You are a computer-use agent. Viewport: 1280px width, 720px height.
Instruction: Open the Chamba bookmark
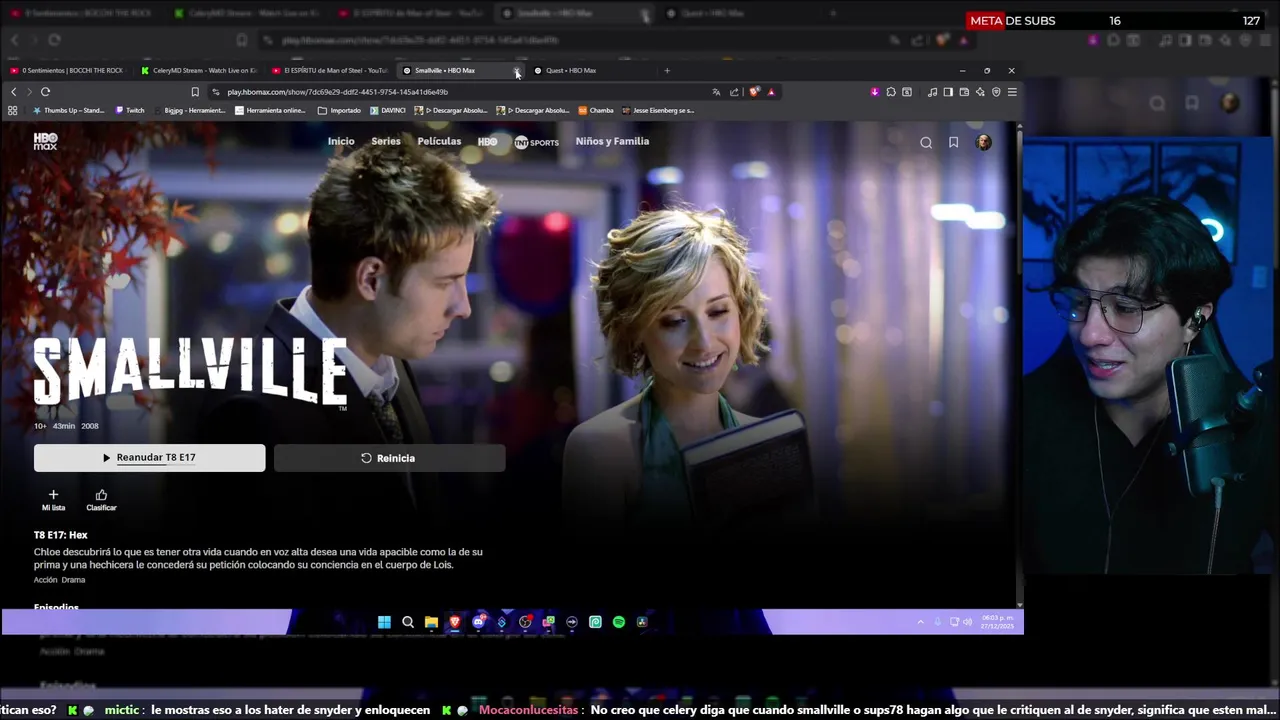click(x=596, y=111)
